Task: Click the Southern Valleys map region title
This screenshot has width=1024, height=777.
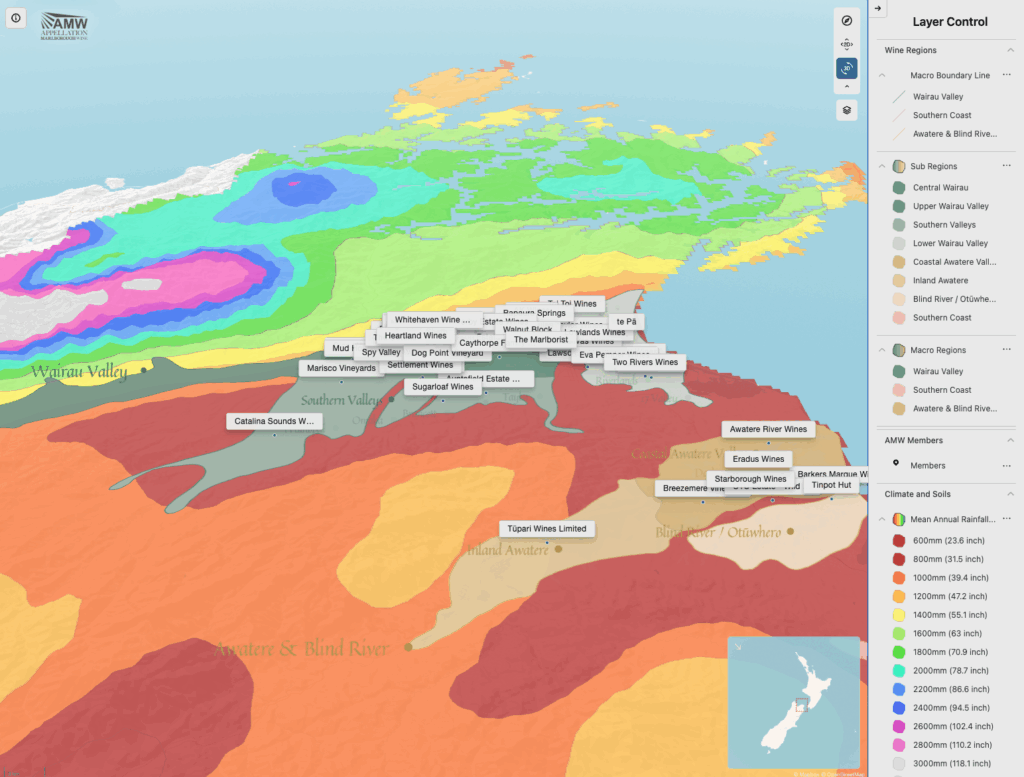Action: [341, 400]
